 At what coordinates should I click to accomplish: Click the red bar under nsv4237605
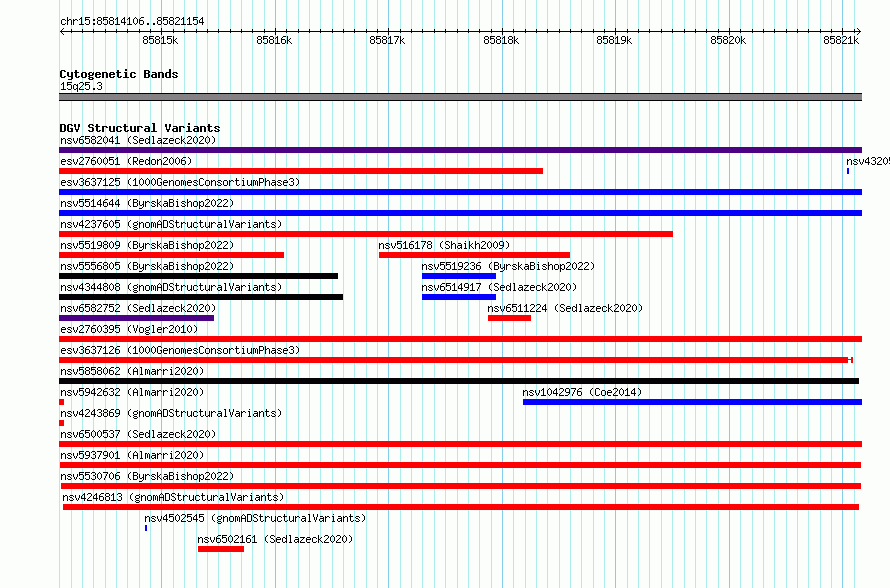tap(366, 234)
